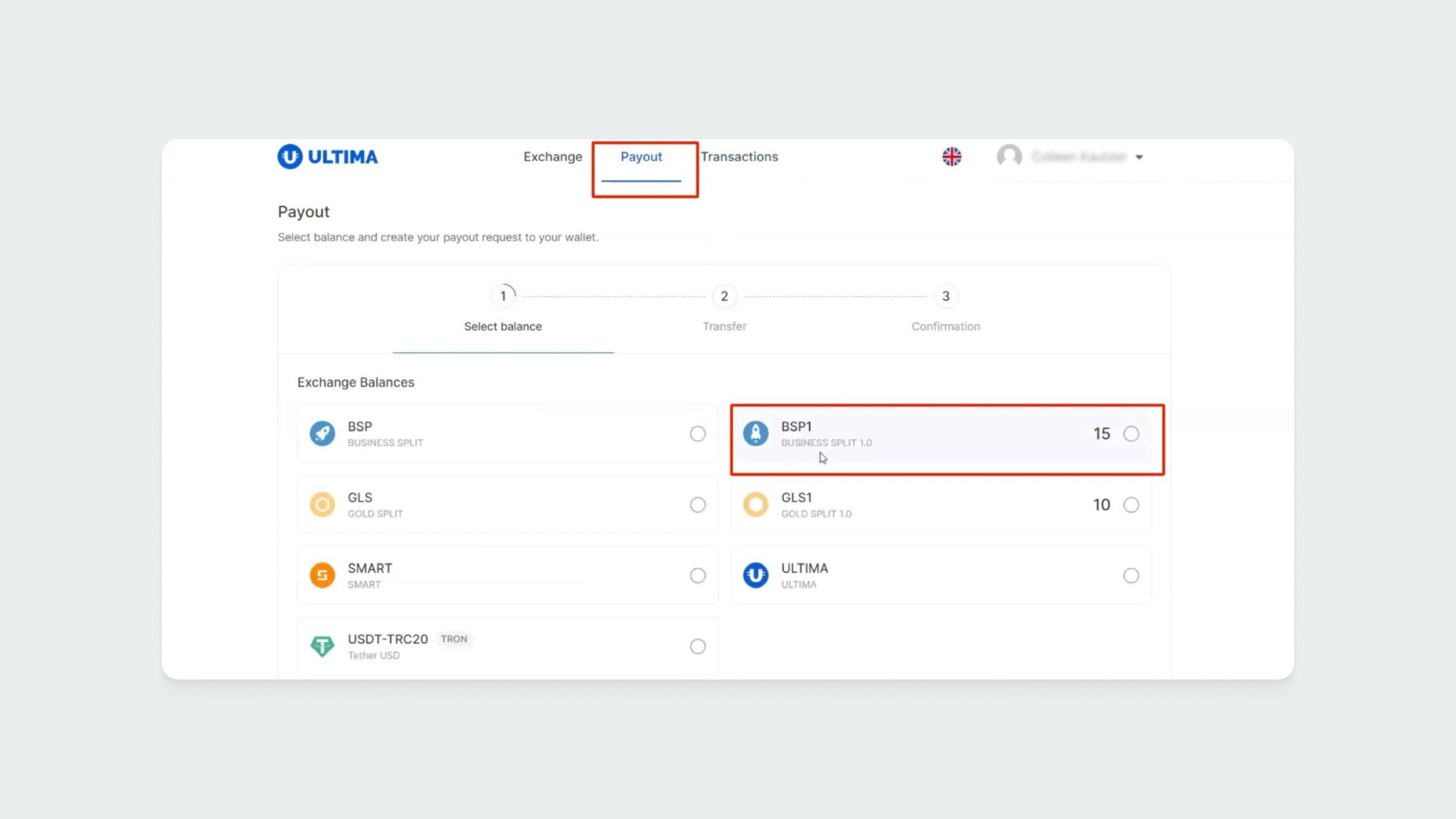Open the Transactions tab
Image resolution: width=1456 pixels, height=819 pixels.
(x=739, y=157)
